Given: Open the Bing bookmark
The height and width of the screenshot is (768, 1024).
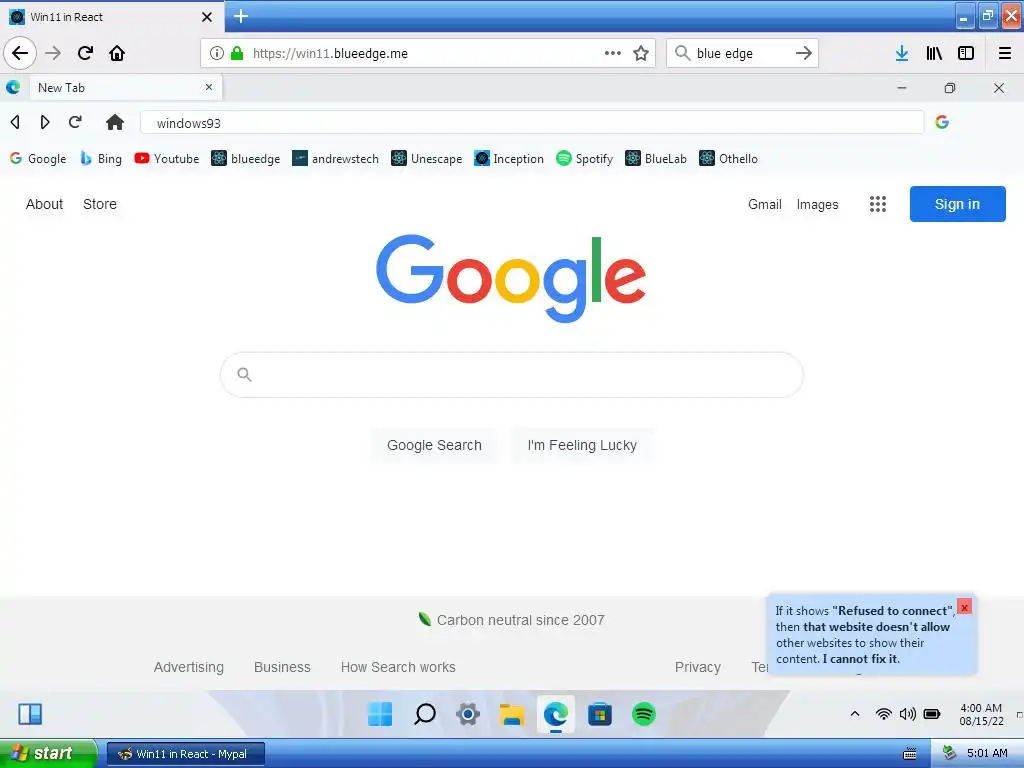Looking at the screenshot, I should tap(101, 159).
